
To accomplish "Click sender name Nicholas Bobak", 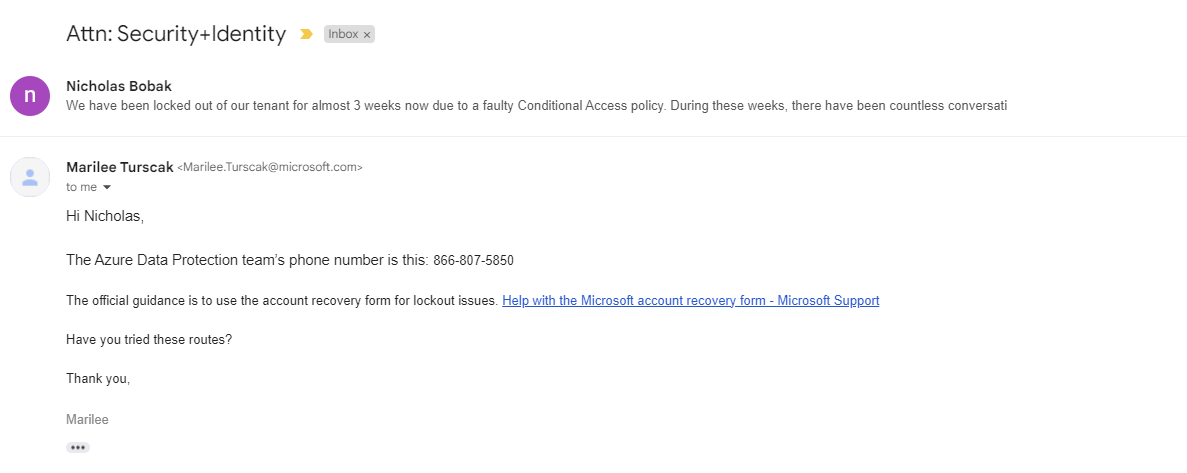I will pyautogui.click(x=120, y=86).
